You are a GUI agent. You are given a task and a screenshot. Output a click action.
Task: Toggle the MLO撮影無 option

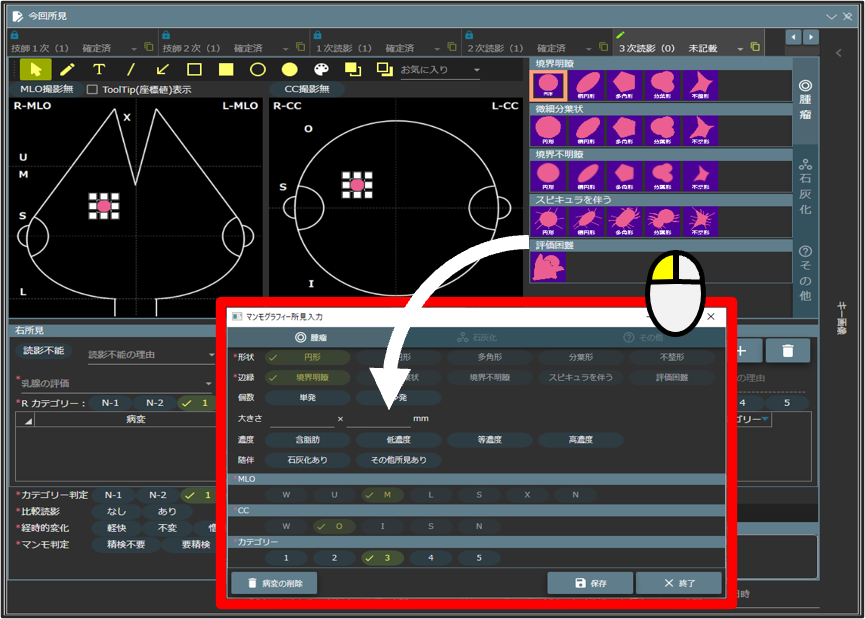[x=47, y=89]
